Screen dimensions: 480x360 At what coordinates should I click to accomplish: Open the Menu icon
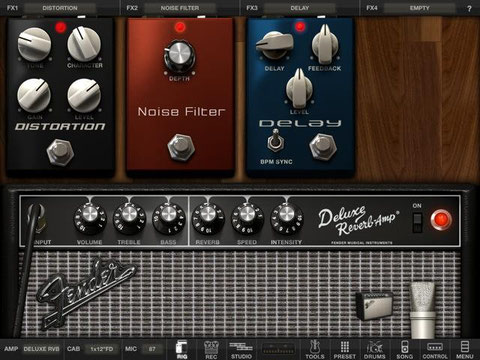coord(465,349)
